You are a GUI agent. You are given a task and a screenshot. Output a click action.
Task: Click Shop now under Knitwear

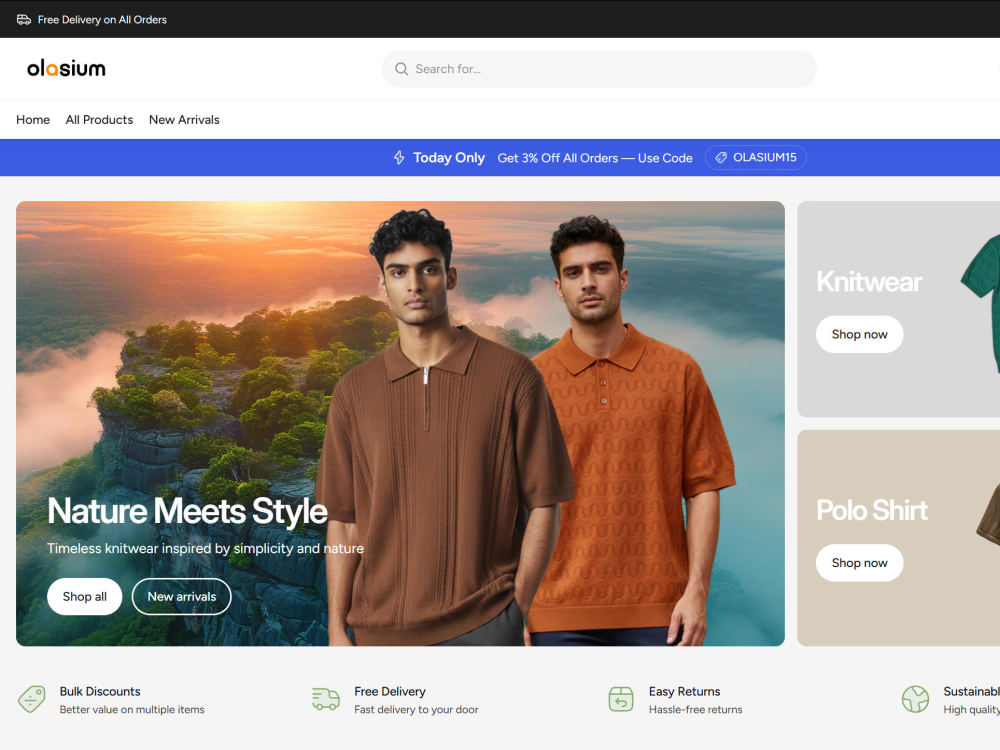pos(859,334)
